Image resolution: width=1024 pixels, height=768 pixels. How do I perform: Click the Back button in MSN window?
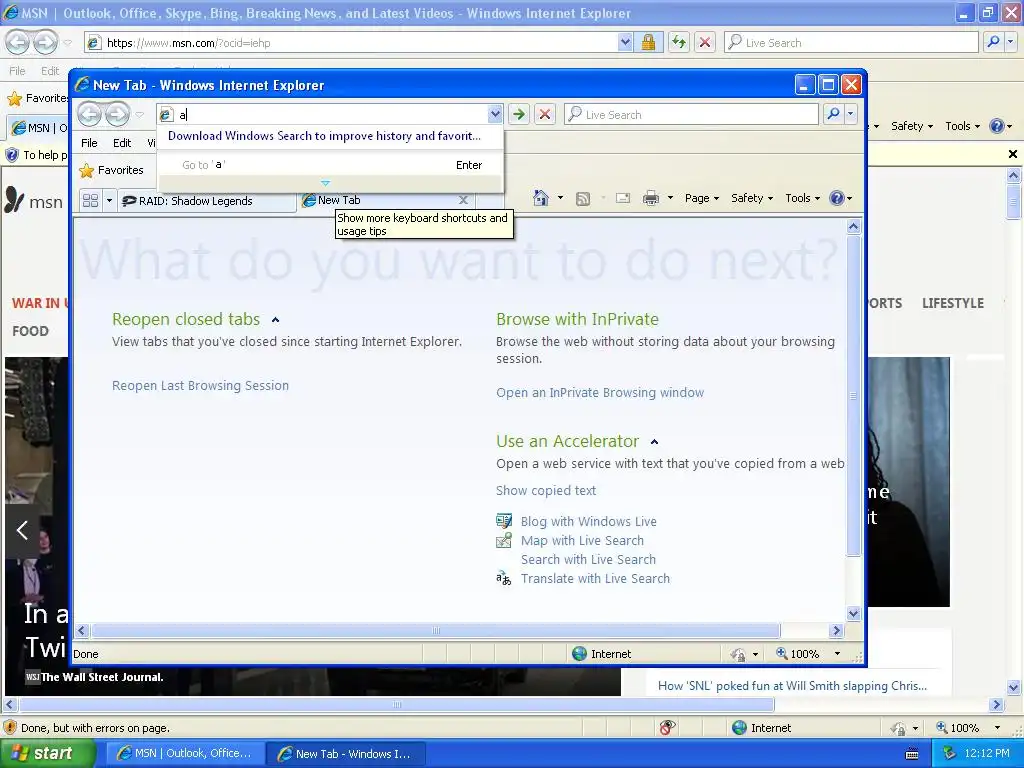18,42
